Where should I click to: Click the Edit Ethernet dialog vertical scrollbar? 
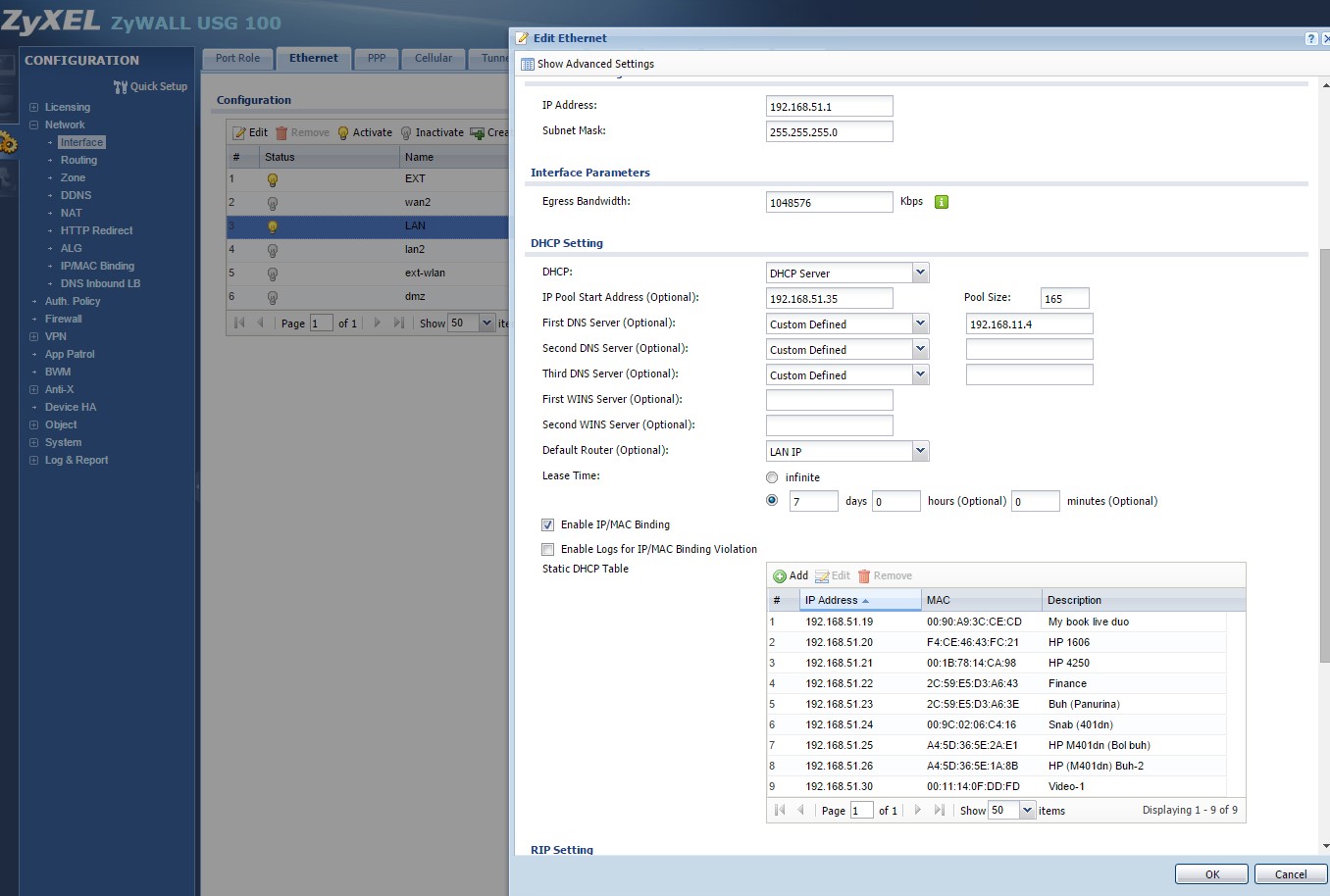point(1325,456)
